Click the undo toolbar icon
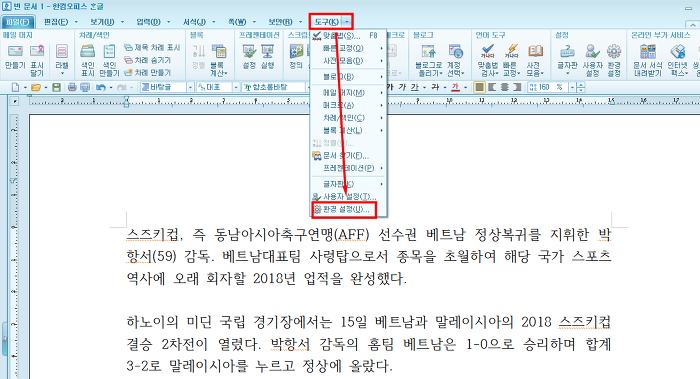 click(x=100, y=87)
